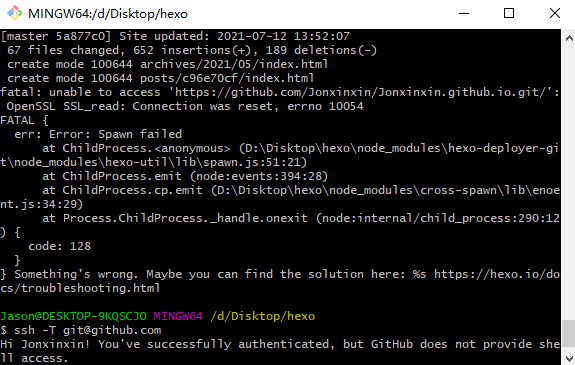Click the scrollbar down arrow

(569, 358)
